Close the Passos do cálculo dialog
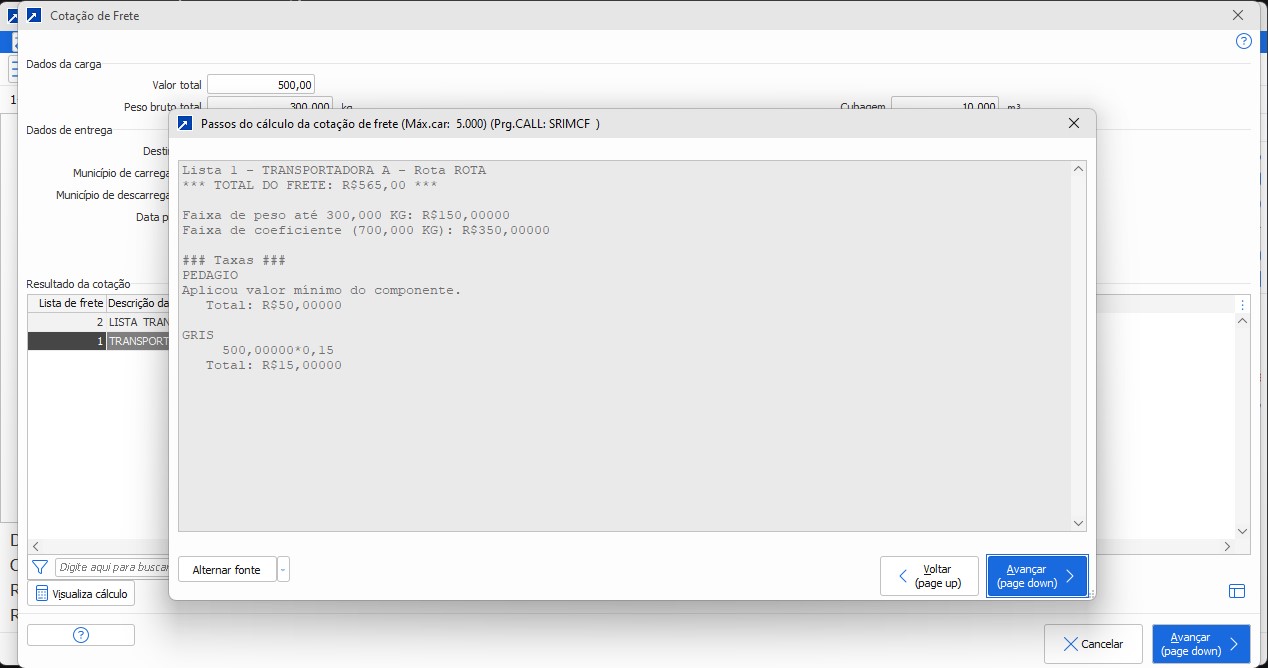Viewport: 1268px width, 668px height. (1074, 123)
